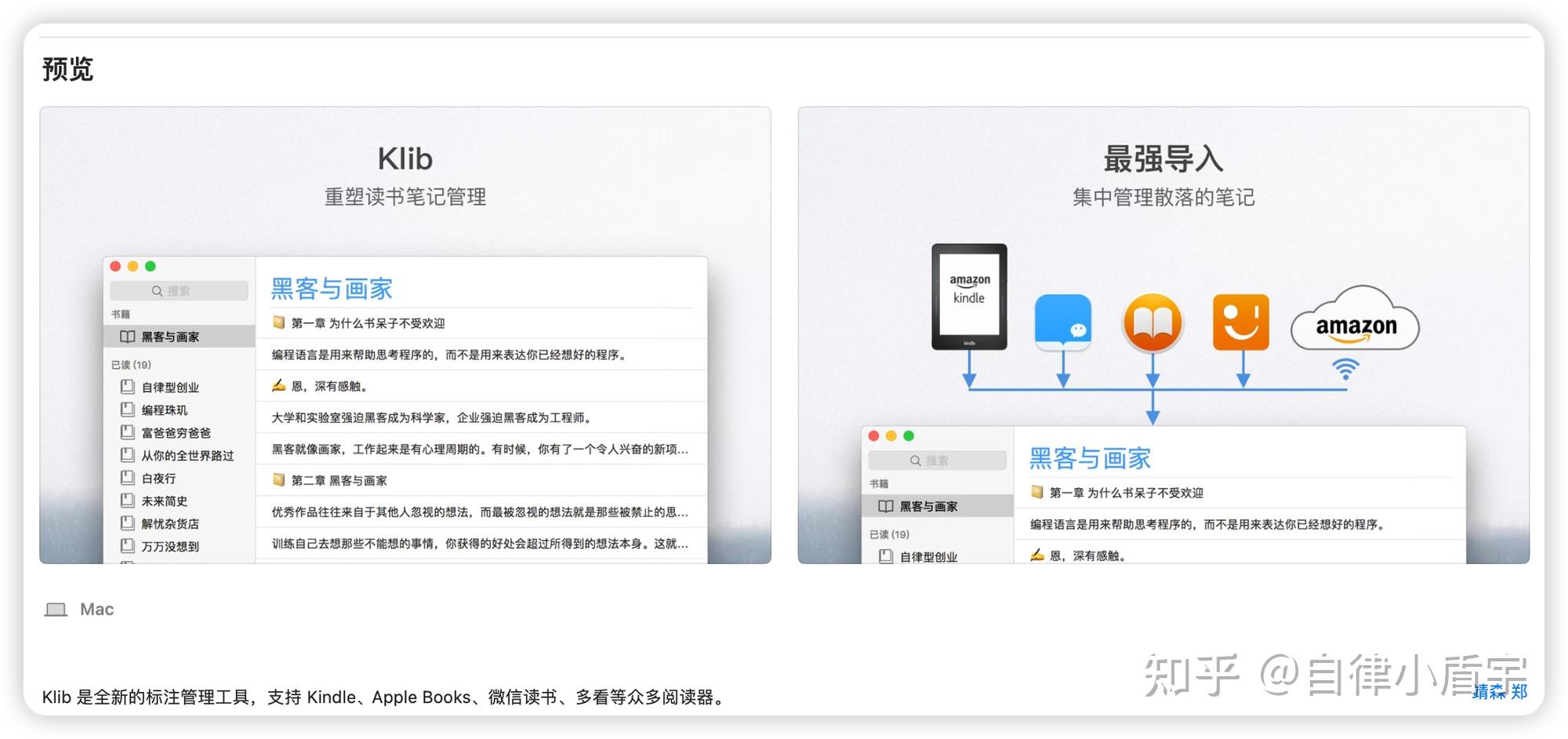Click the red close dot in Klib preview window
1568x739 pixels.
[115, 267]
